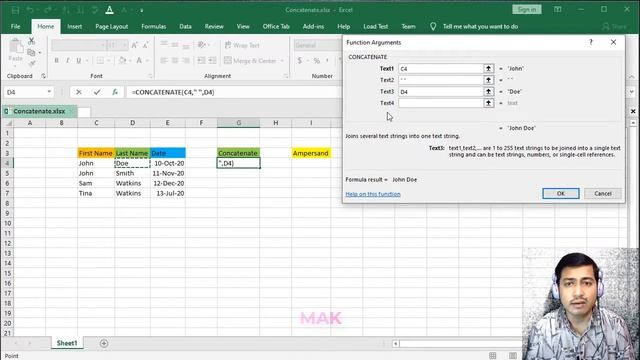Click the Align Left icon

coord(164,60)
